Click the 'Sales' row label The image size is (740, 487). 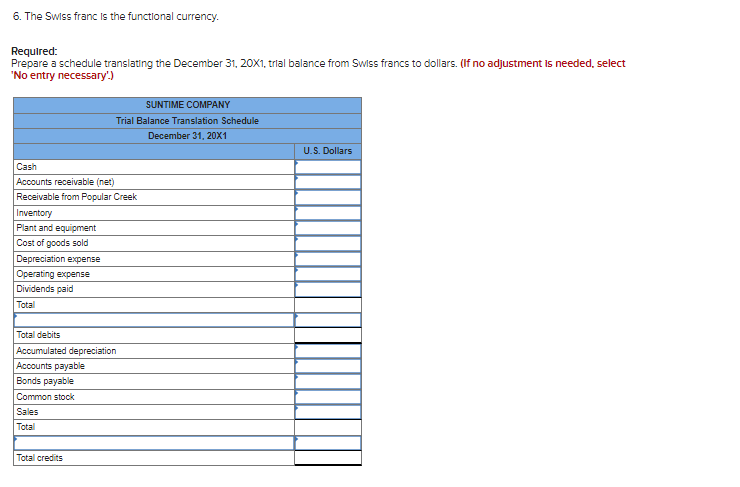tap(27, 412)
